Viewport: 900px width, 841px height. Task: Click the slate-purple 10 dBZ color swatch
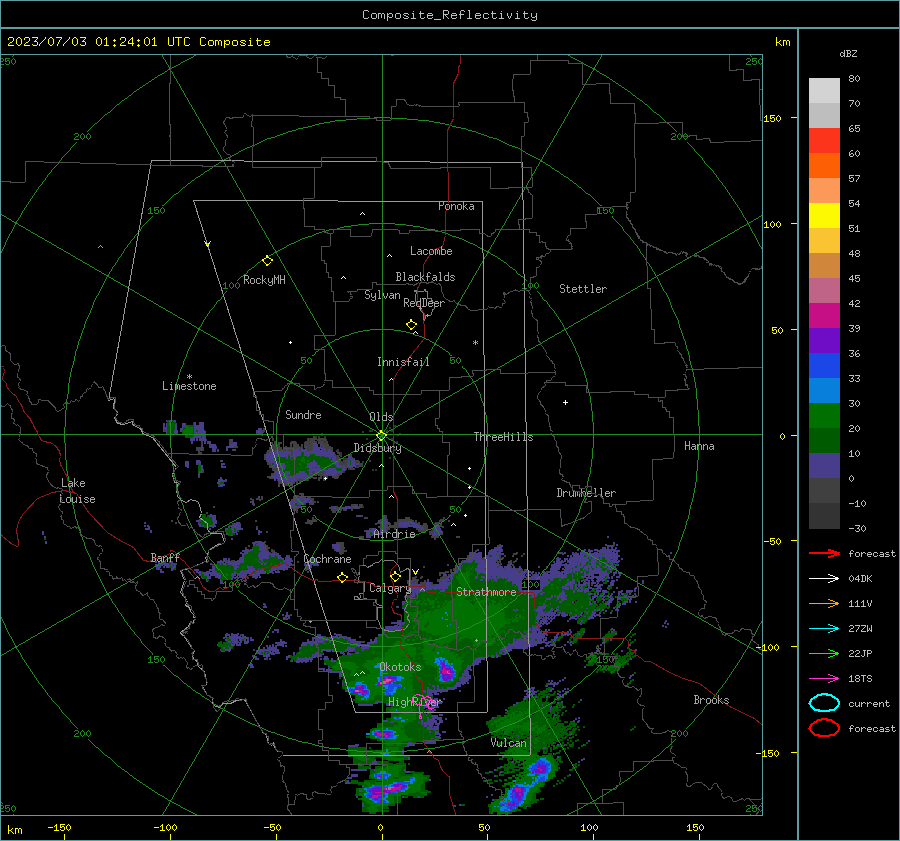coord(824,466)
